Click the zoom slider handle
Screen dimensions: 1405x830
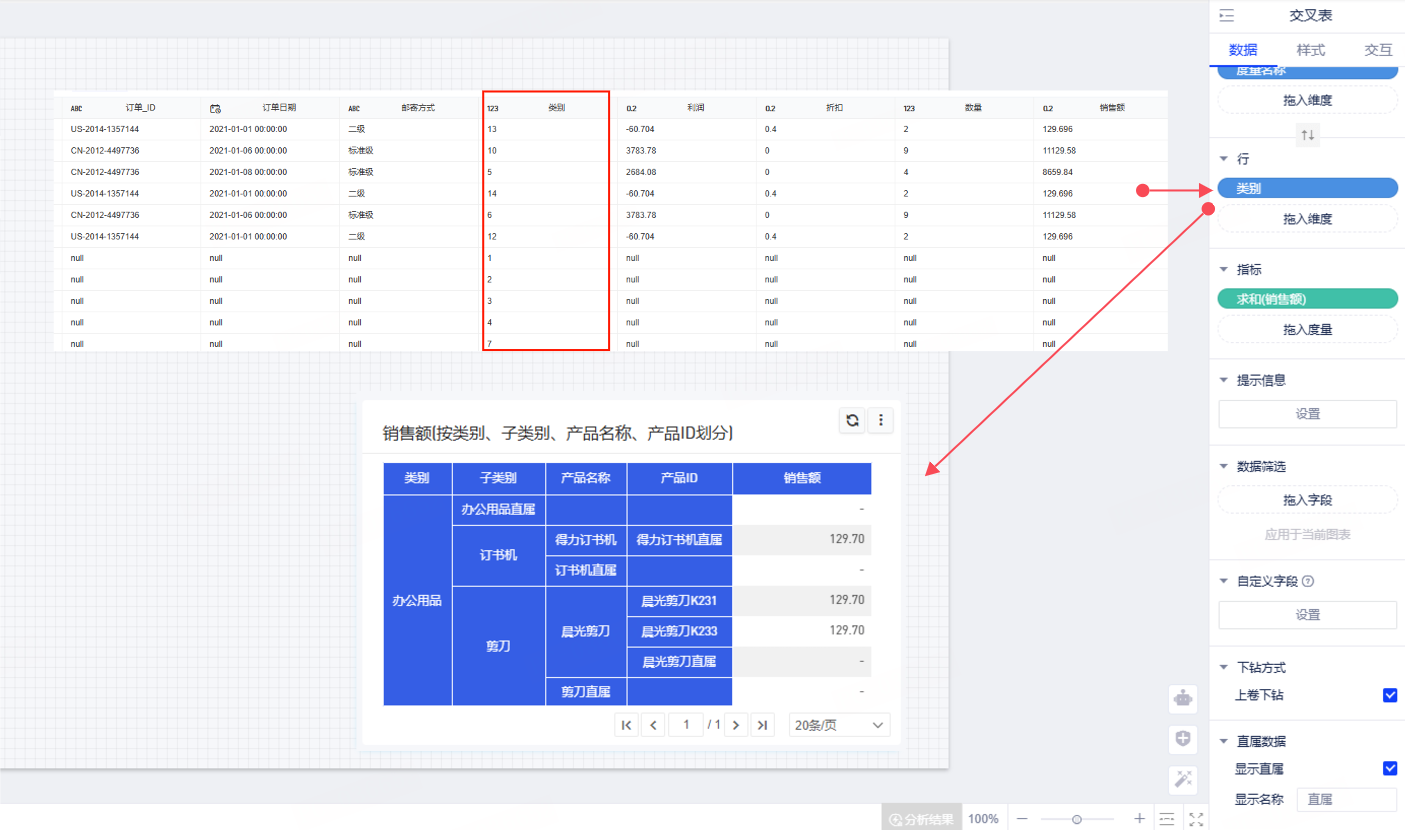point(1076,819)
